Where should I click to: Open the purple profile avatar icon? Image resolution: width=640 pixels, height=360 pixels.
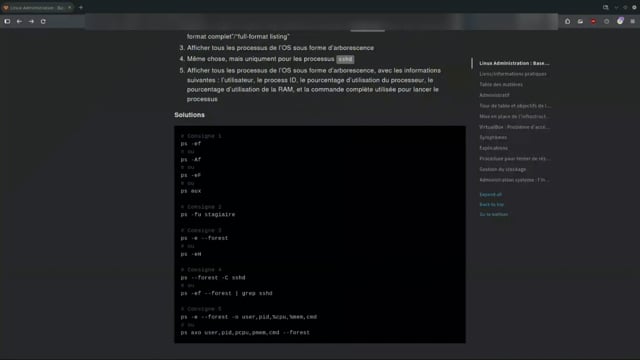pyautogui.click(x=620, y=21)
